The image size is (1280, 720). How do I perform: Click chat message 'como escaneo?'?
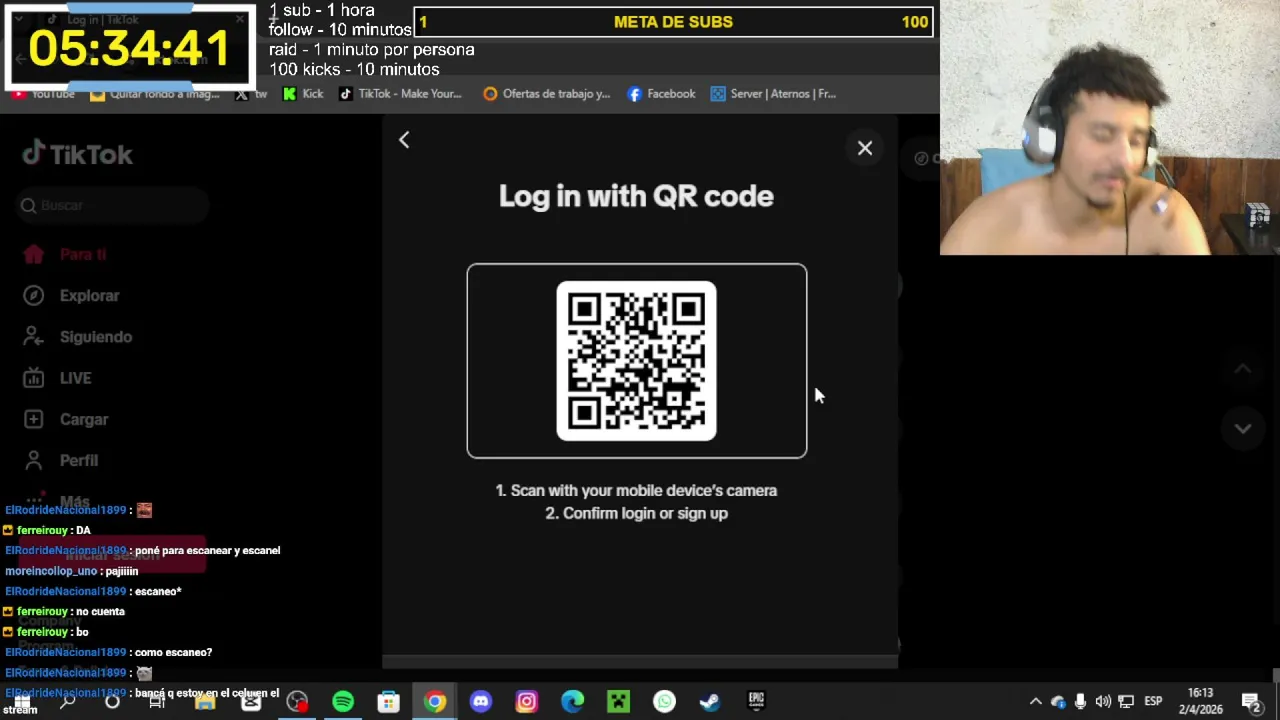(172, 652)
